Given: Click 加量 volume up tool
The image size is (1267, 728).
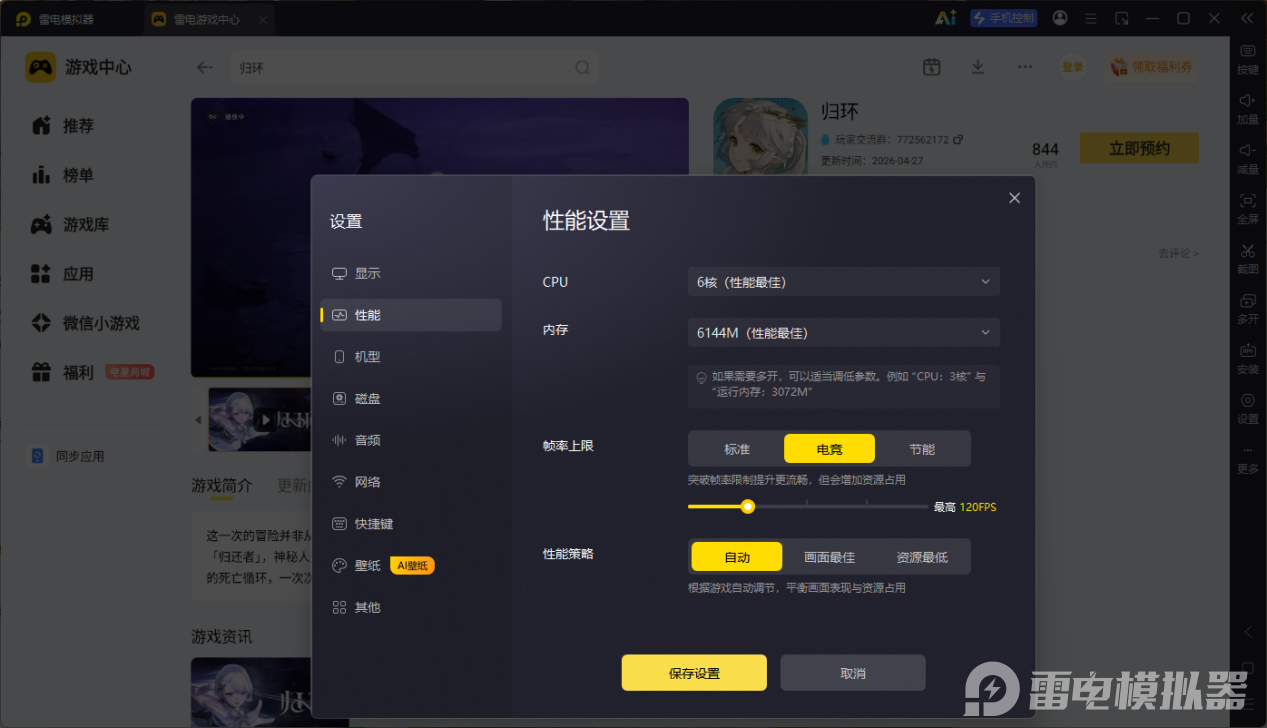Looking at the screenshot, I should 1247,109.
